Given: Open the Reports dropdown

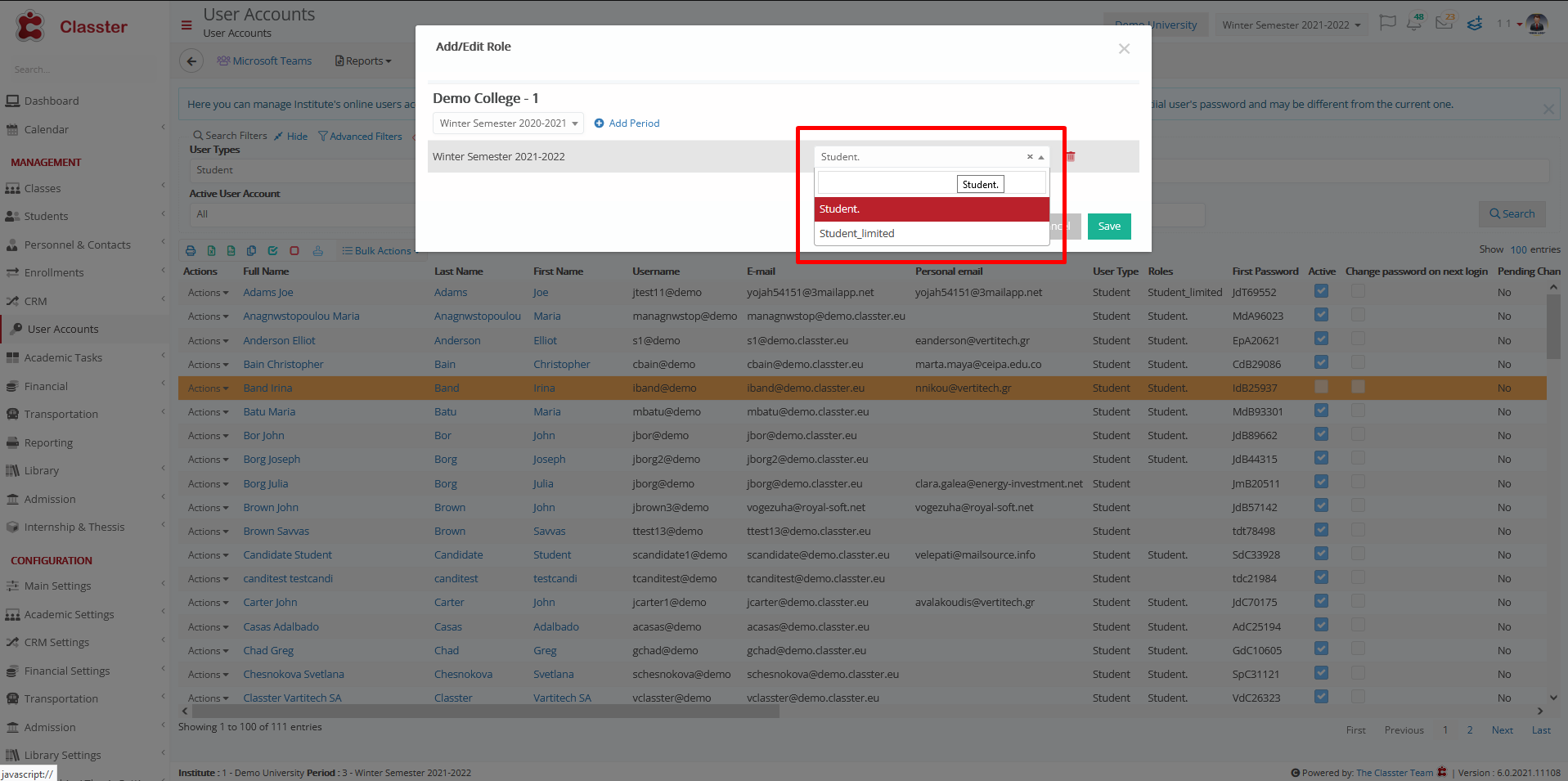Looking at the screenshot, I should click(x=363, y=61).
